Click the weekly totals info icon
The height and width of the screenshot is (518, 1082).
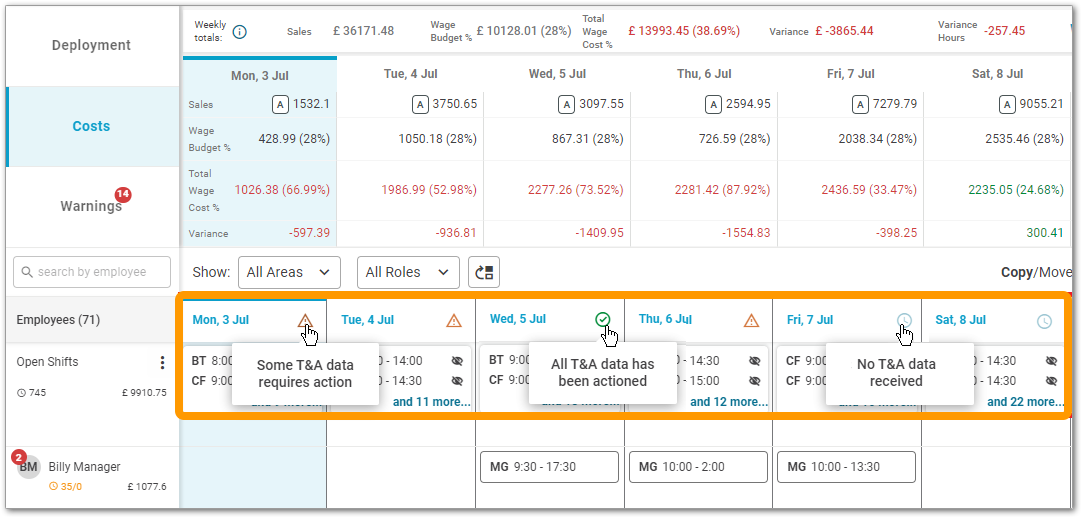click(239, 32)
